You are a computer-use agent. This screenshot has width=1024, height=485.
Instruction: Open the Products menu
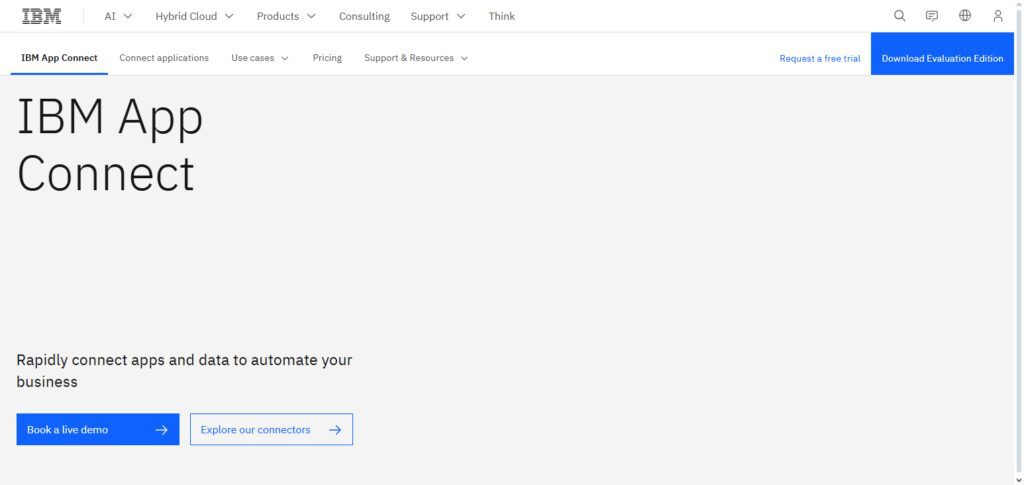point(286,16)
